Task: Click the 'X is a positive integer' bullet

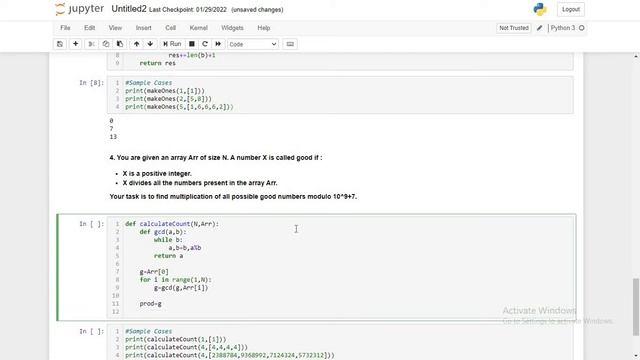Action: [157, 173]
